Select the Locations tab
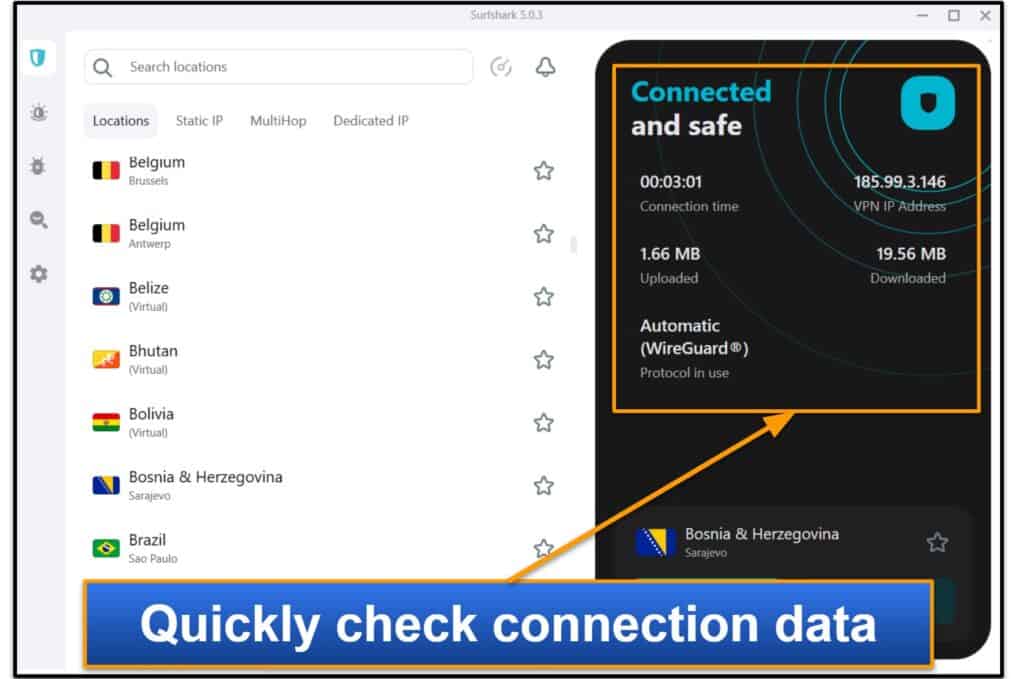Viewport: 1024px width, 679px height. pyautogui.click(x=120, y=121)
